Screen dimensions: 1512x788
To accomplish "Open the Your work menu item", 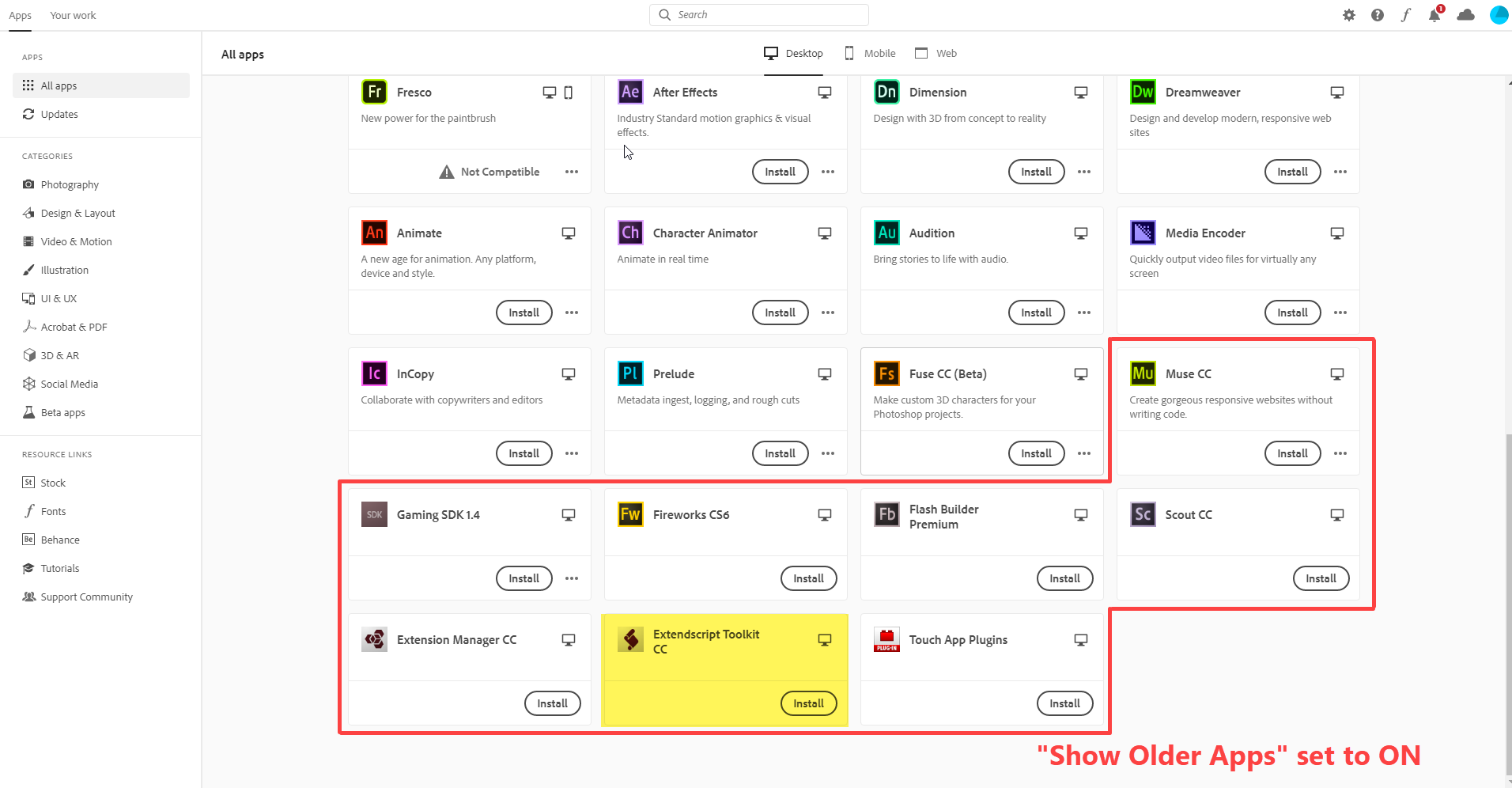I will pos(73,15).
